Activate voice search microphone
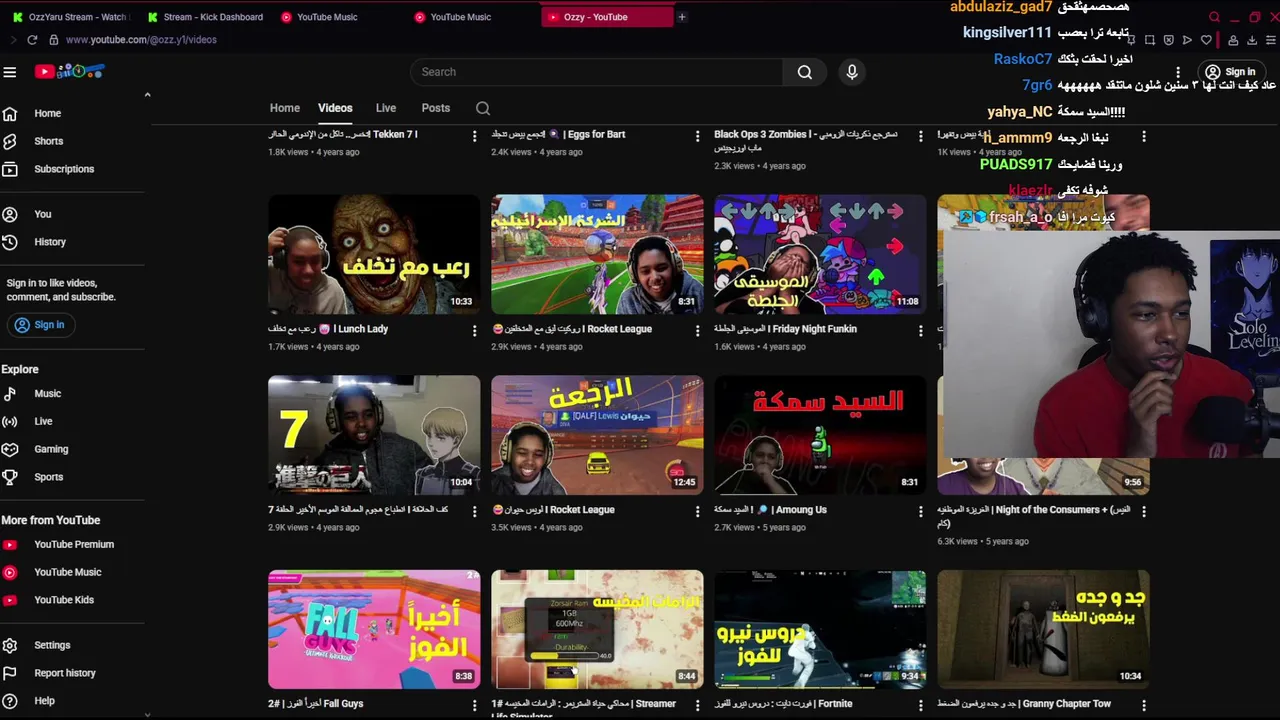This screenshot has width=1280, height=720. coord(852,72)
